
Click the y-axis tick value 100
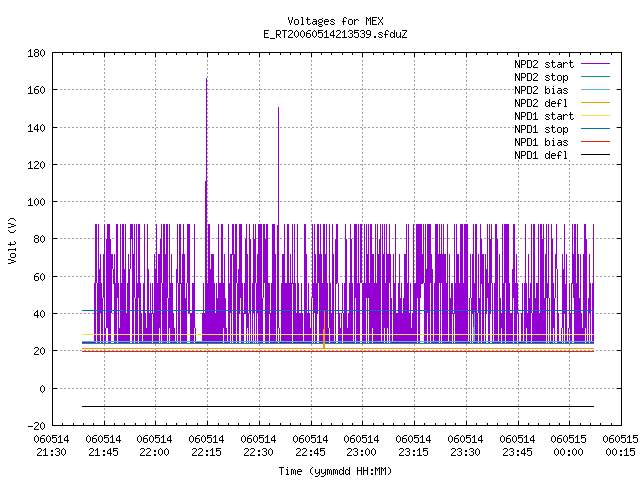36,202
